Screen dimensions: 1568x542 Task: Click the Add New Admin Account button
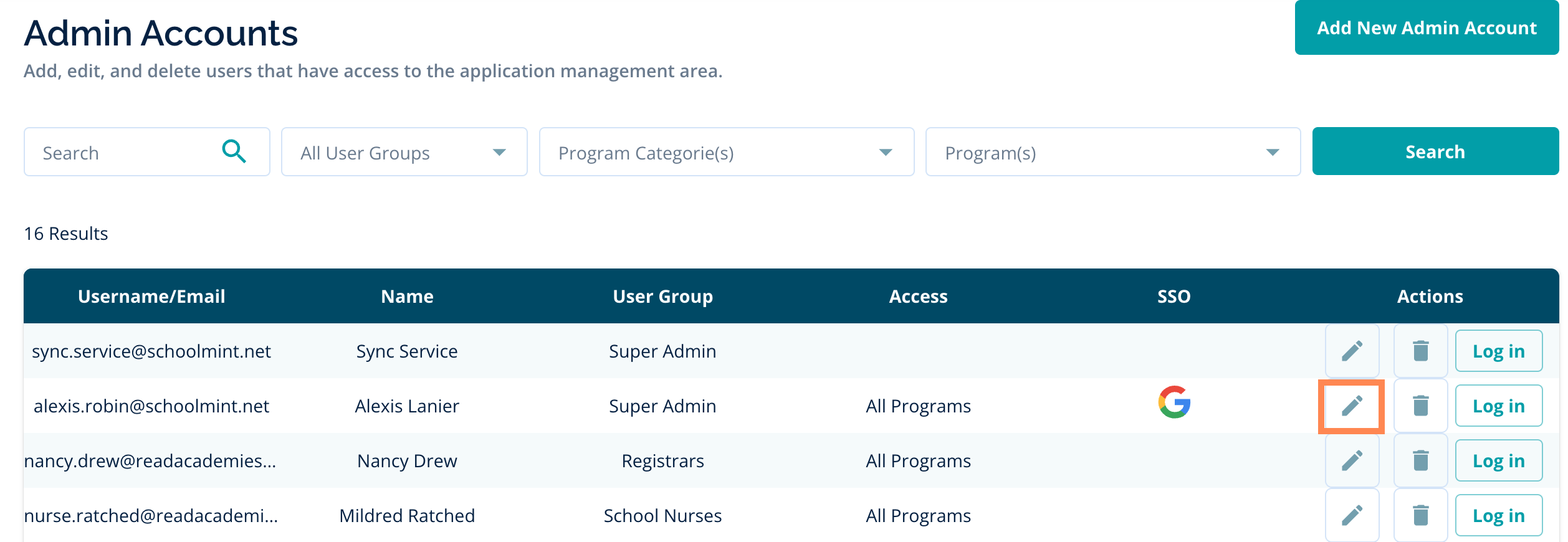point(1427,28)
